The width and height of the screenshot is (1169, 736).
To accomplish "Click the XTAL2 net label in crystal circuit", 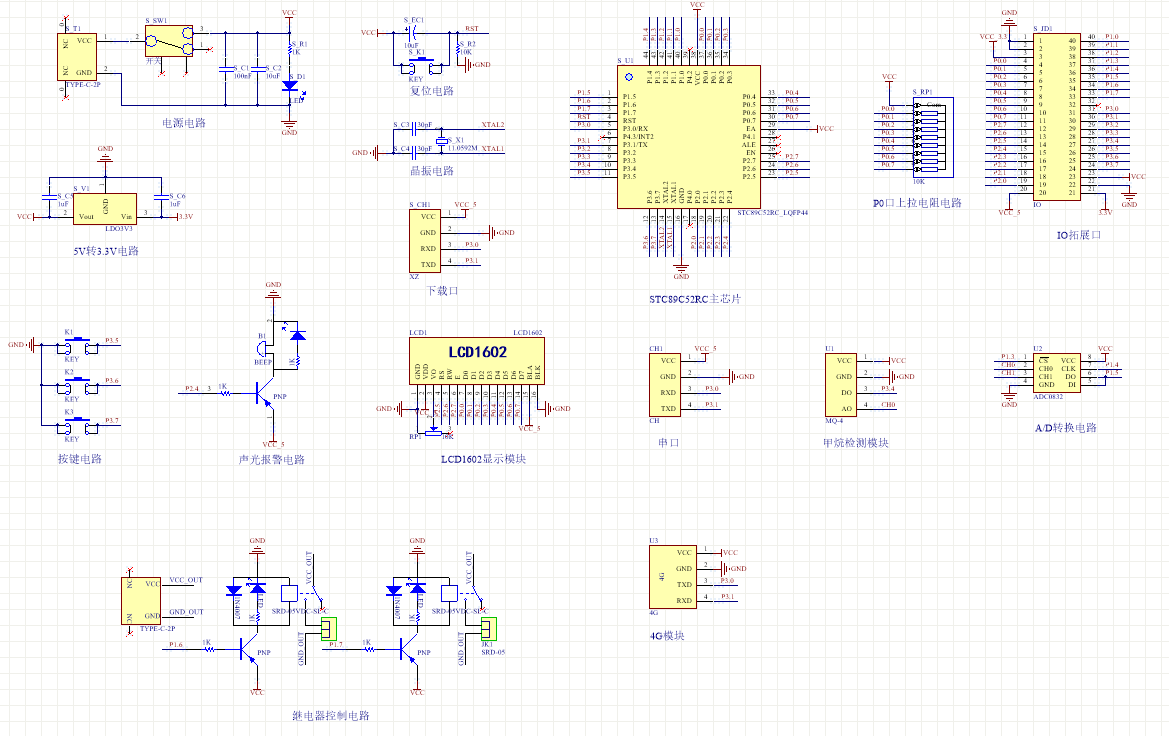I will [x=493, y=125].
